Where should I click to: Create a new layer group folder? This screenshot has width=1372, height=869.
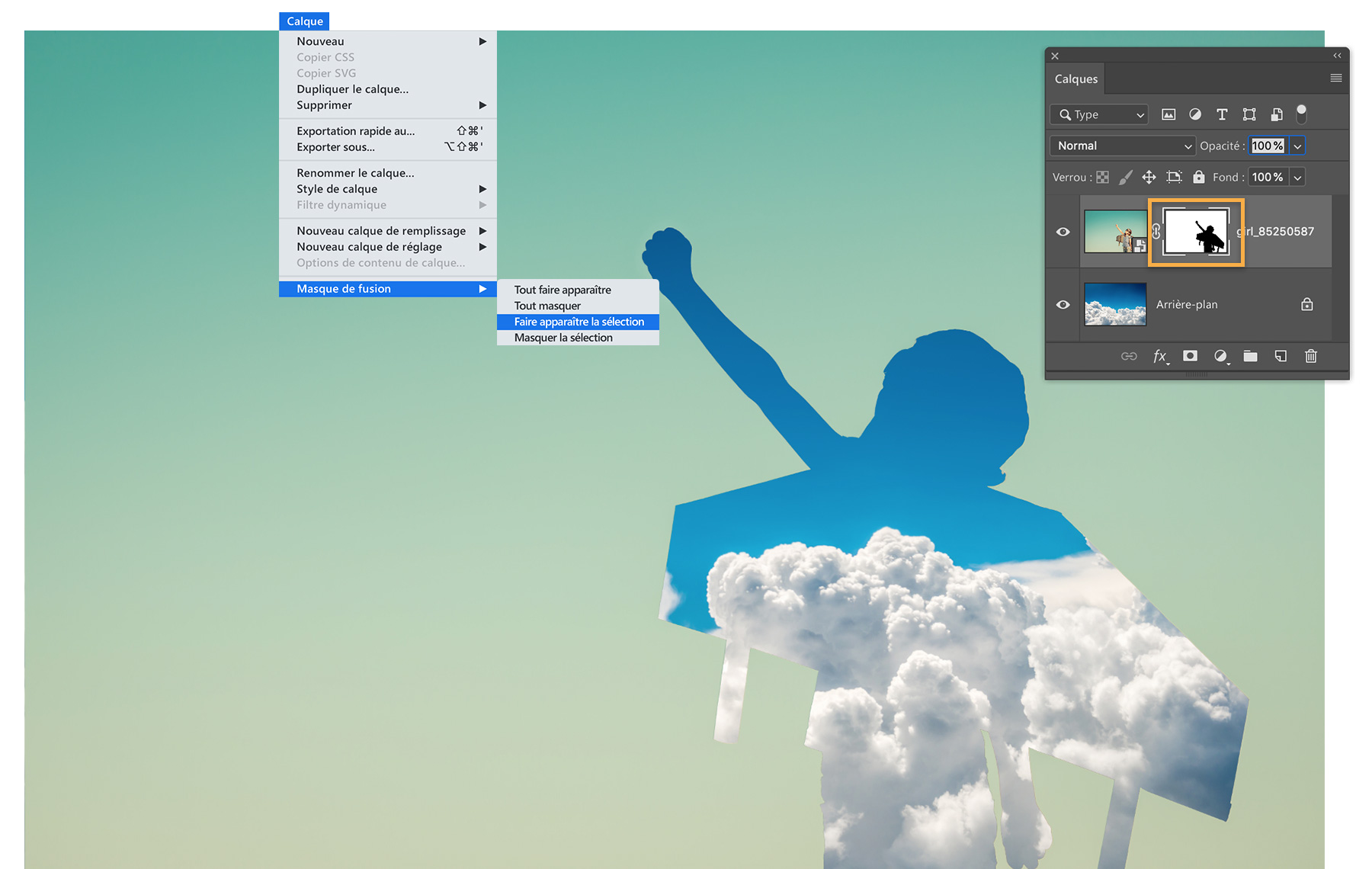click(x=1250, y=356)
